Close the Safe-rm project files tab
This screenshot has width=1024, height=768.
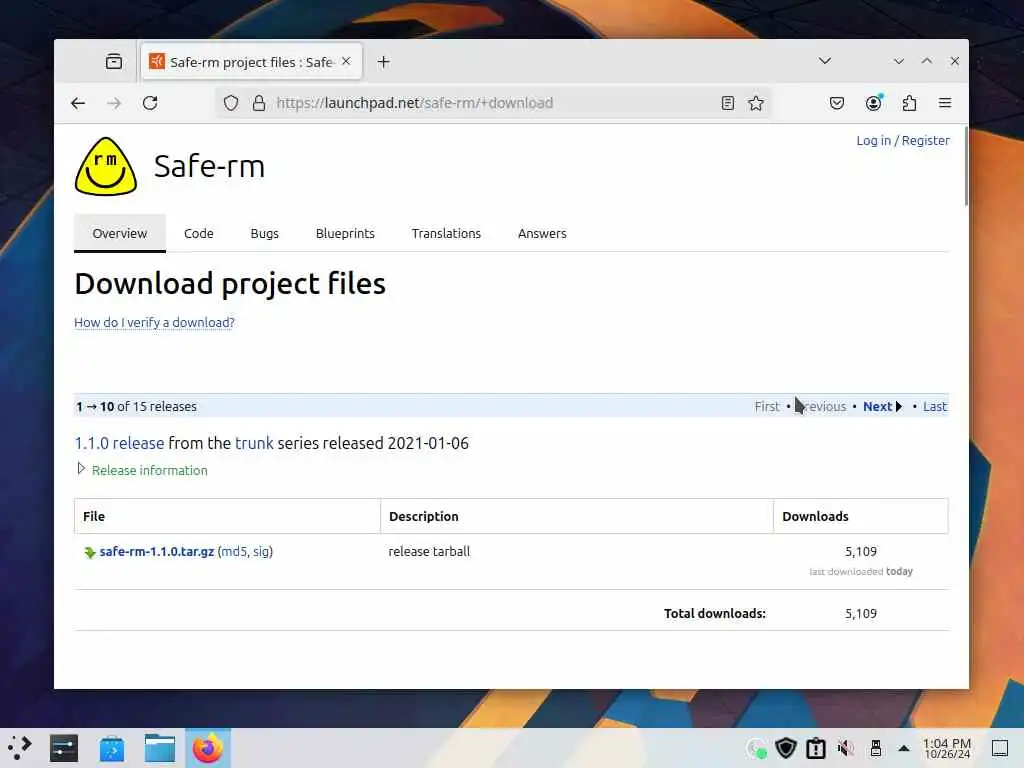[346, 61]
